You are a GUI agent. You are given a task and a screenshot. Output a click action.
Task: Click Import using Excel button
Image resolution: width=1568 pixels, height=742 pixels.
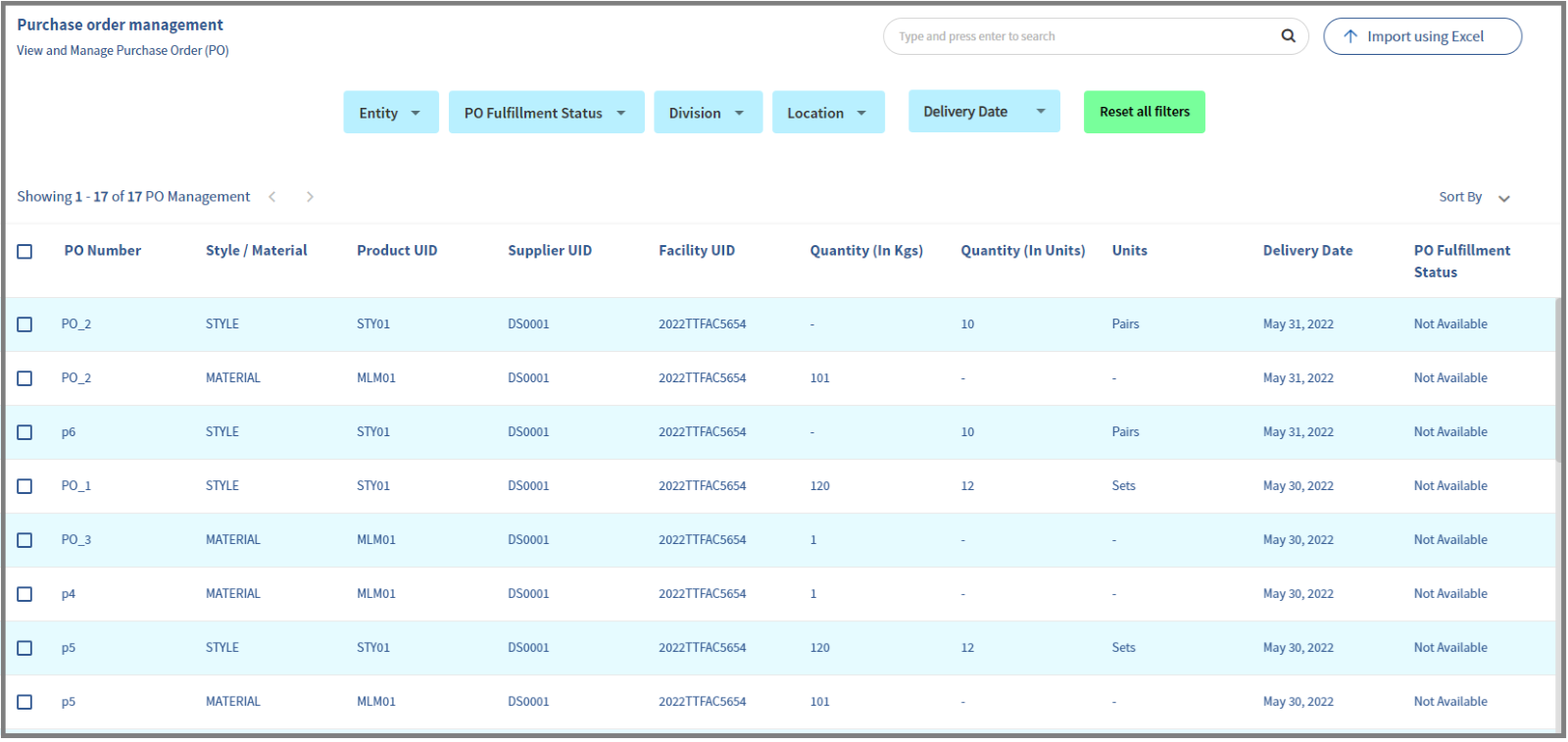[1422, 36]
